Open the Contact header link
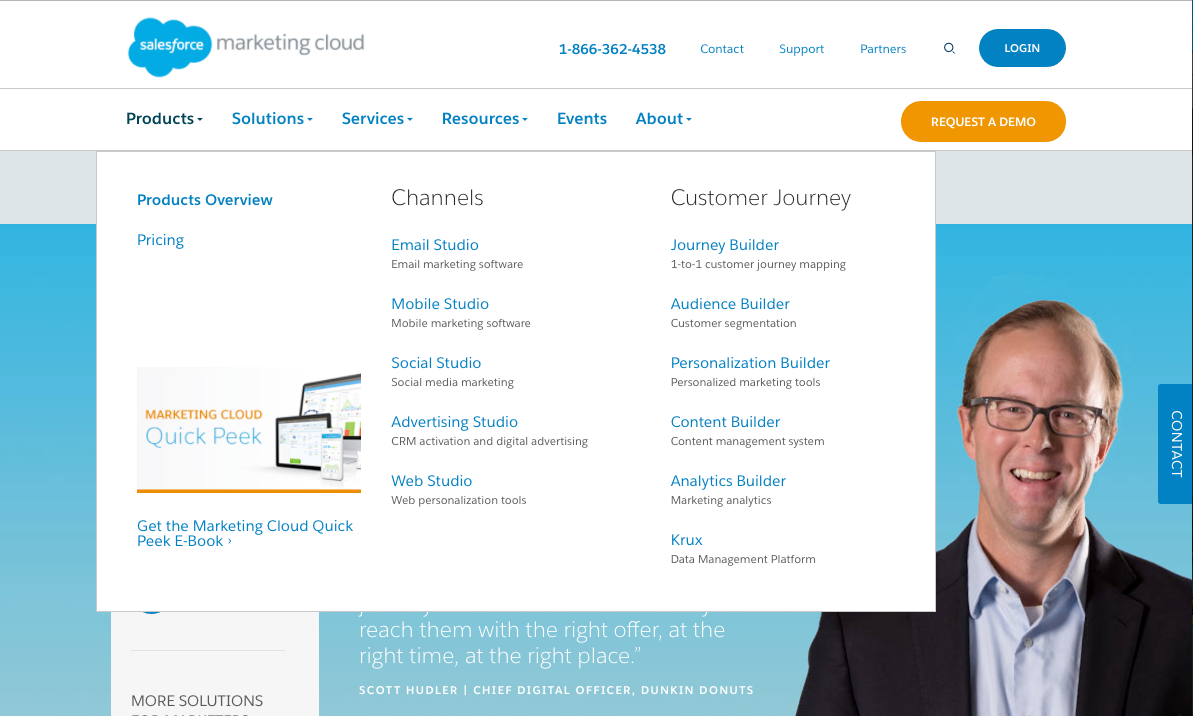1193x716 pixels. tap(721, 49)
